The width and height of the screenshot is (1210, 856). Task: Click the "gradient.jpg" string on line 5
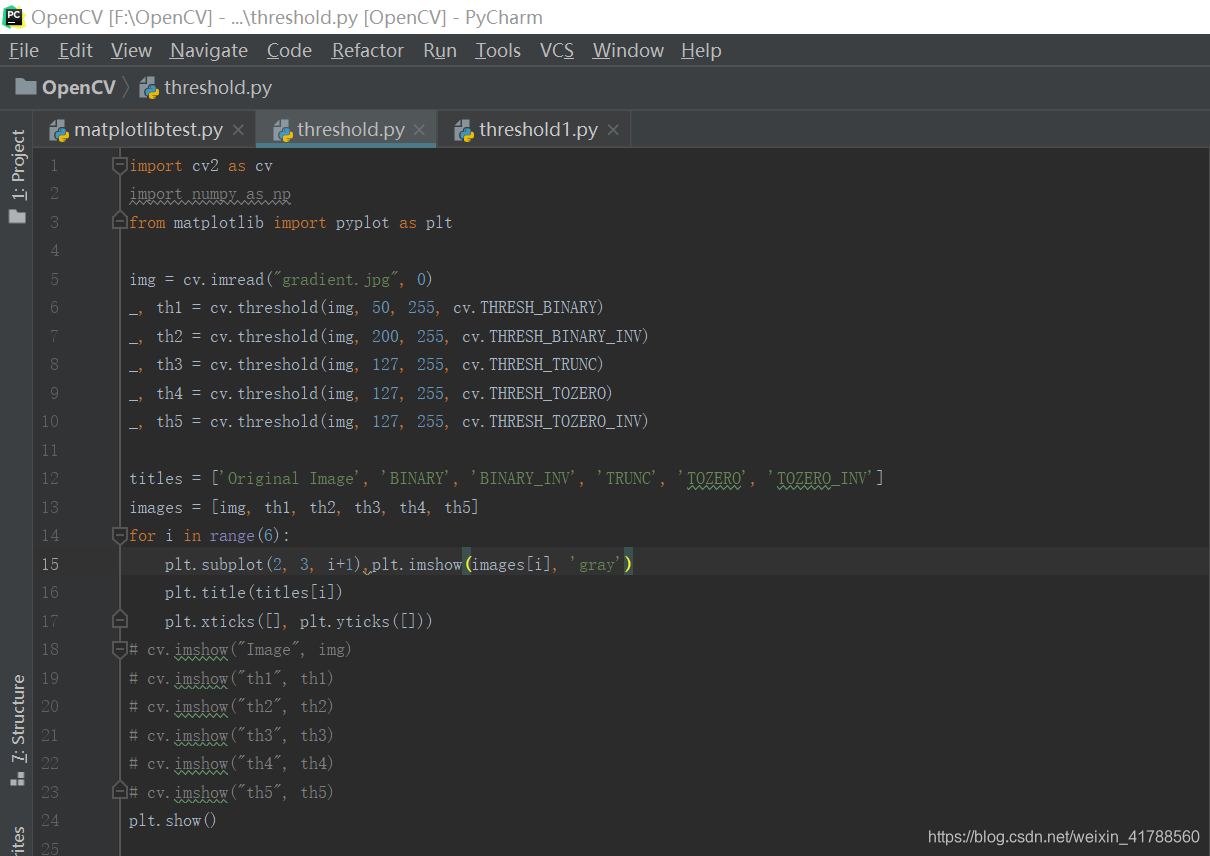coord(336,279)
